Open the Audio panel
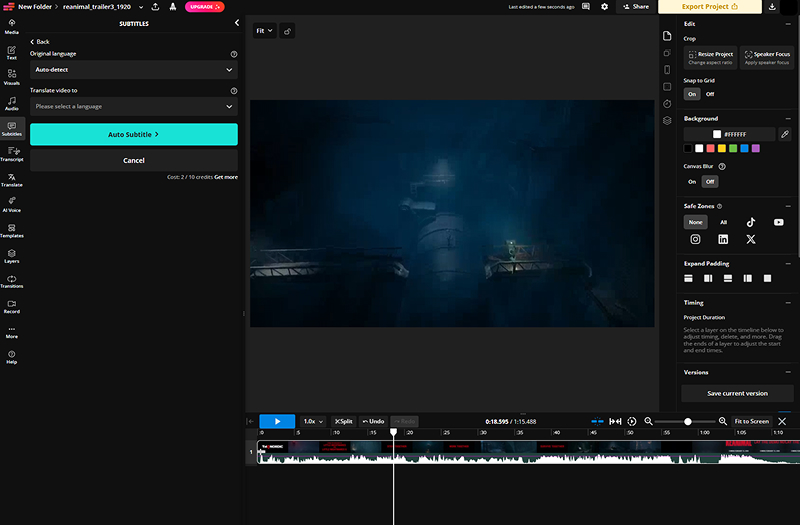The width and height of the screenshot is (800, 525). (12, 102)
